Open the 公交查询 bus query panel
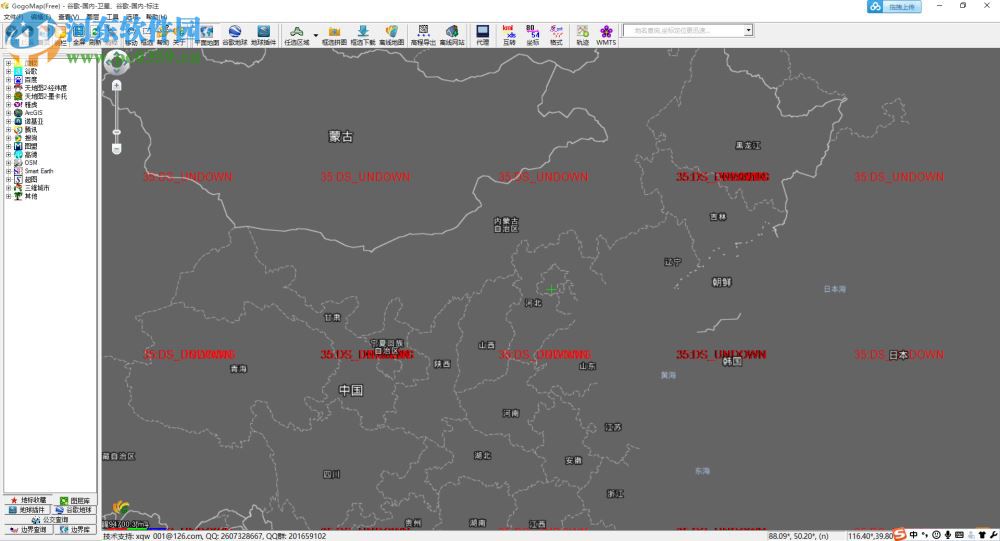 50,520
